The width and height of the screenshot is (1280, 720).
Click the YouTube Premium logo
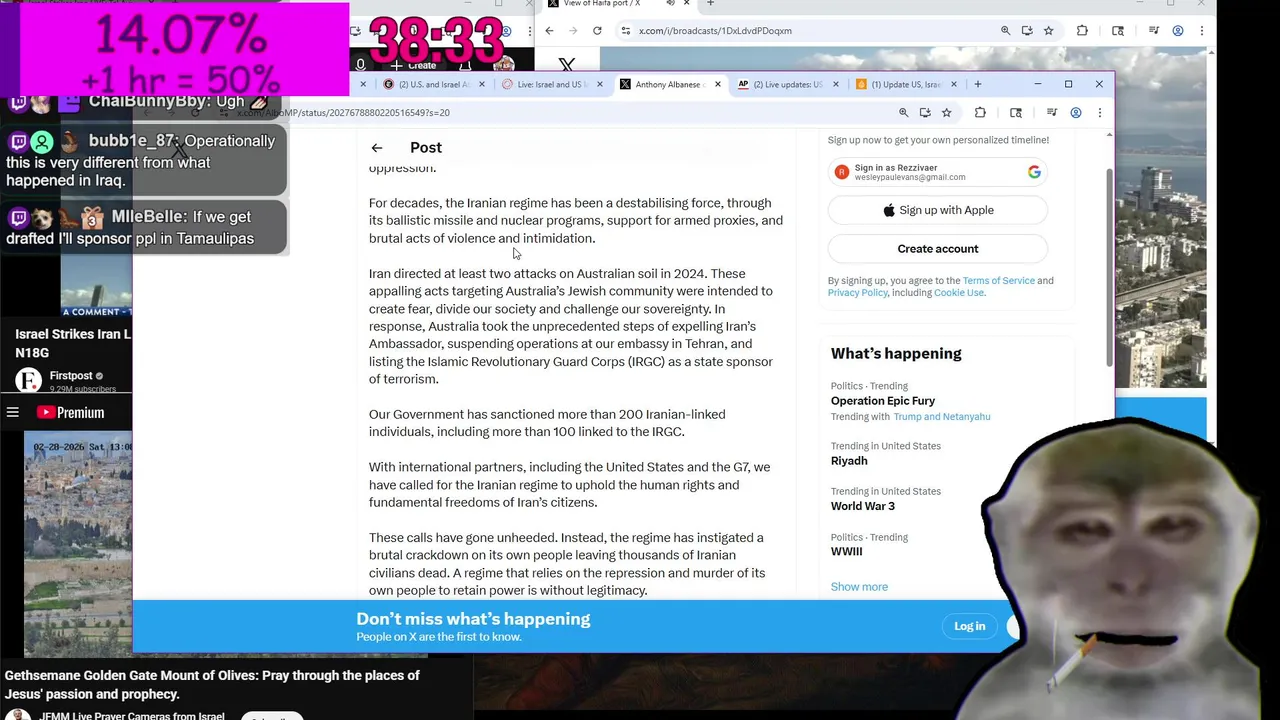(70, 412)
